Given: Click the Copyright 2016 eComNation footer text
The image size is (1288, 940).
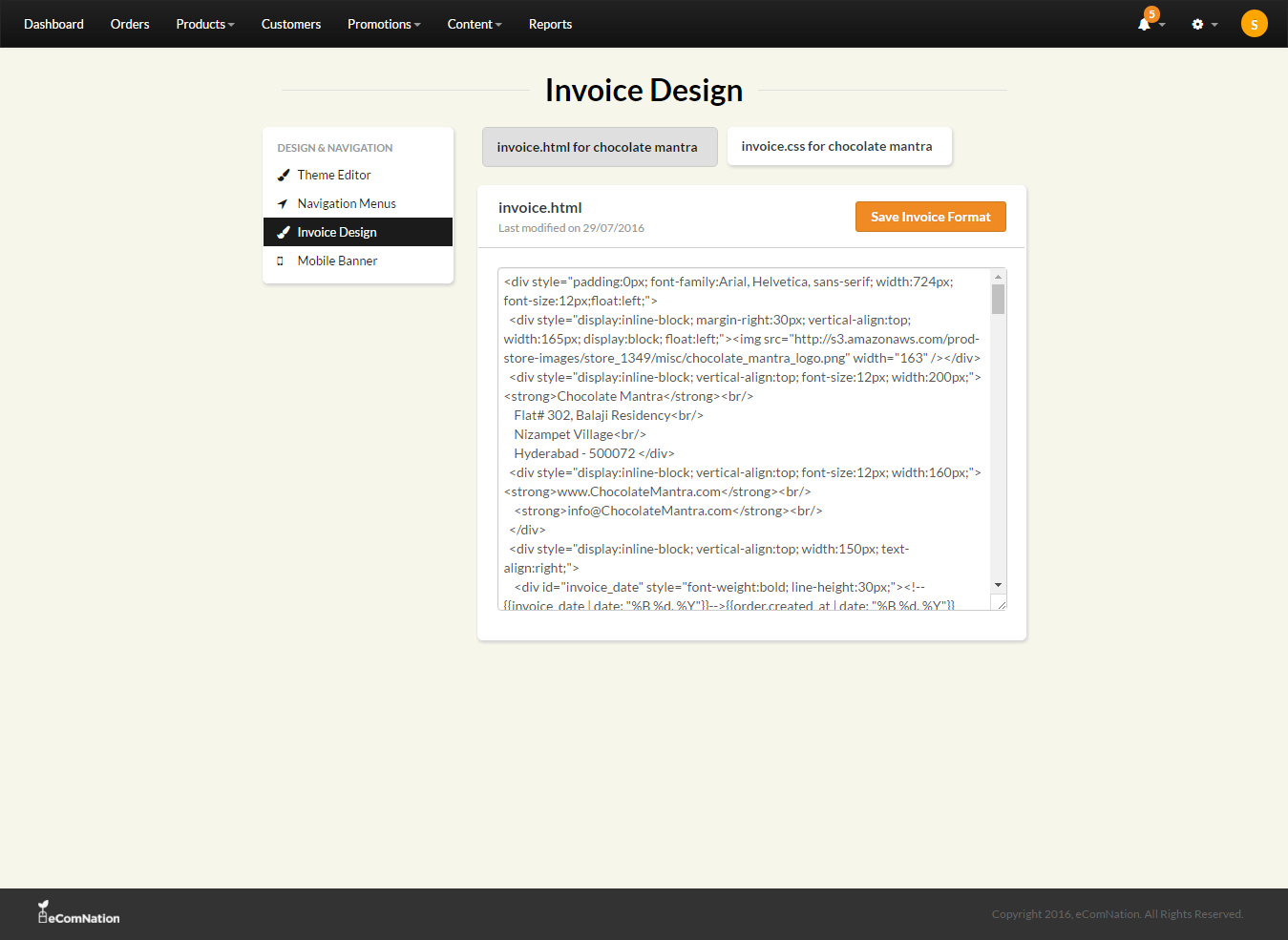Looking at the screenshot, I should click(1117, 914).
